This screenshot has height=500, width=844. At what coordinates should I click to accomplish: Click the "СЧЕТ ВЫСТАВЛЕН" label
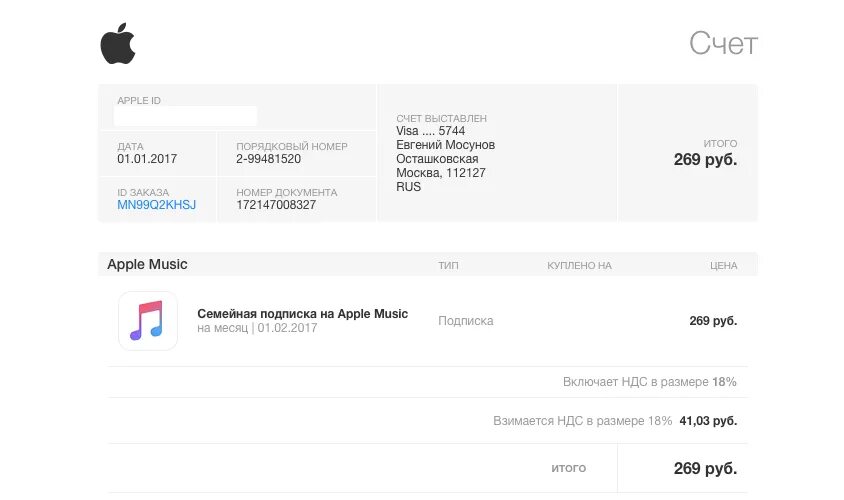pos(441,118)
